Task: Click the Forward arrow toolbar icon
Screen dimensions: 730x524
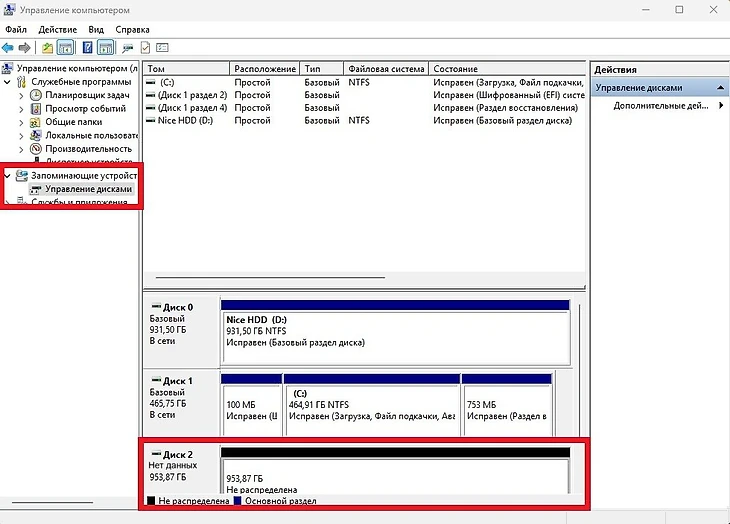Action: coord(25,47)
